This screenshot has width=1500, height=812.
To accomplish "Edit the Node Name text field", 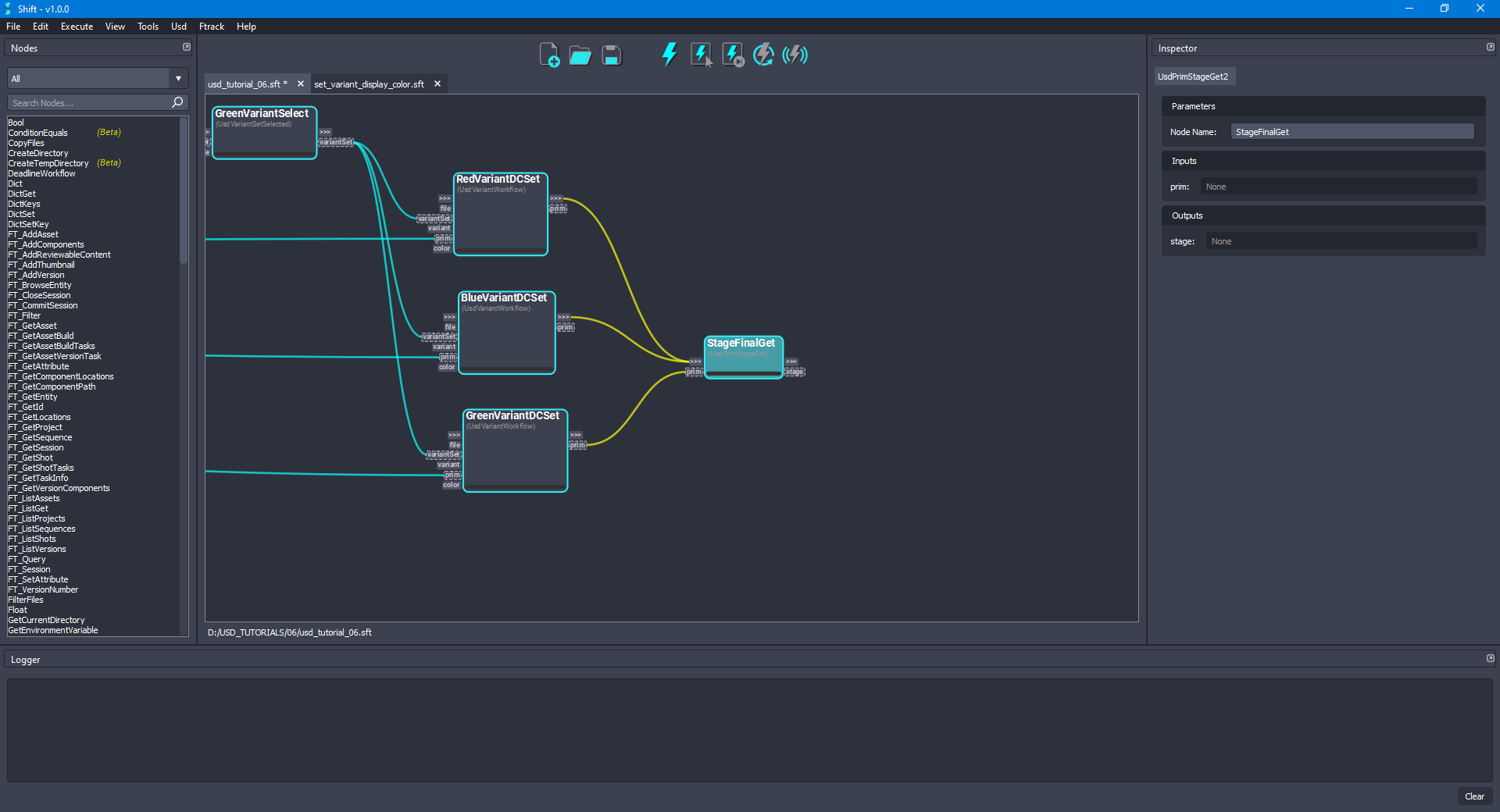I will [x=1352, y=131].
